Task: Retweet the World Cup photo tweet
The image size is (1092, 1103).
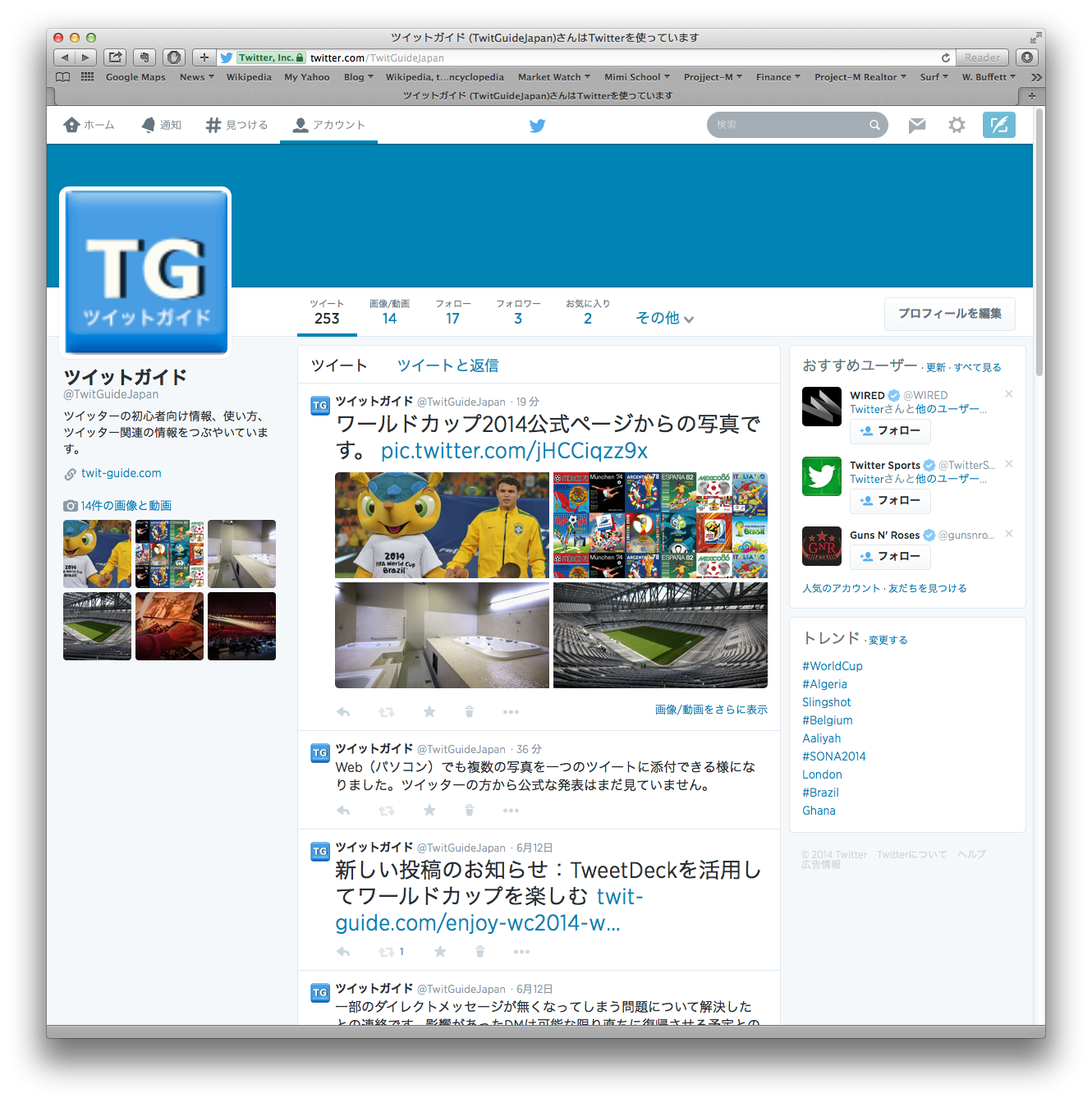Action: (x=386, y=712)
